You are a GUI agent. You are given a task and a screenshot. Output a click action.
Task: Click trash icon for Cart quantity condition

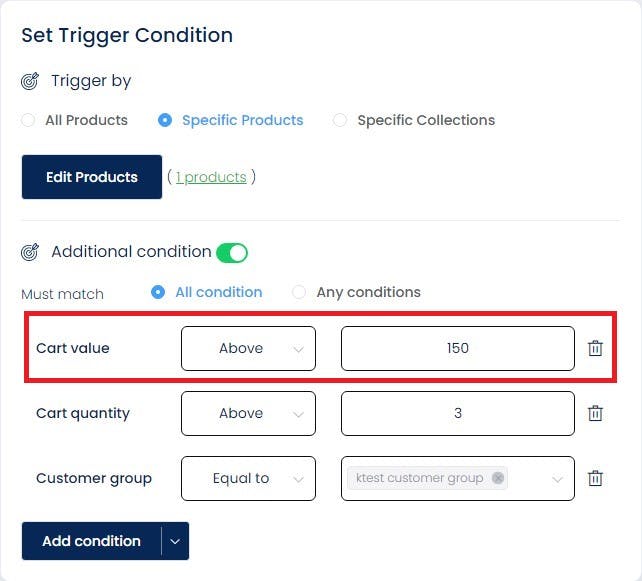pyautogui.click(x=595, y=413)
